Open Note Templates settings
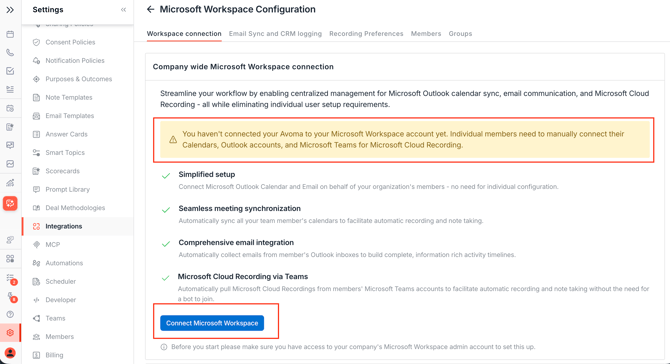This screenshot has height=364, width=670. (x=69, y=97)
